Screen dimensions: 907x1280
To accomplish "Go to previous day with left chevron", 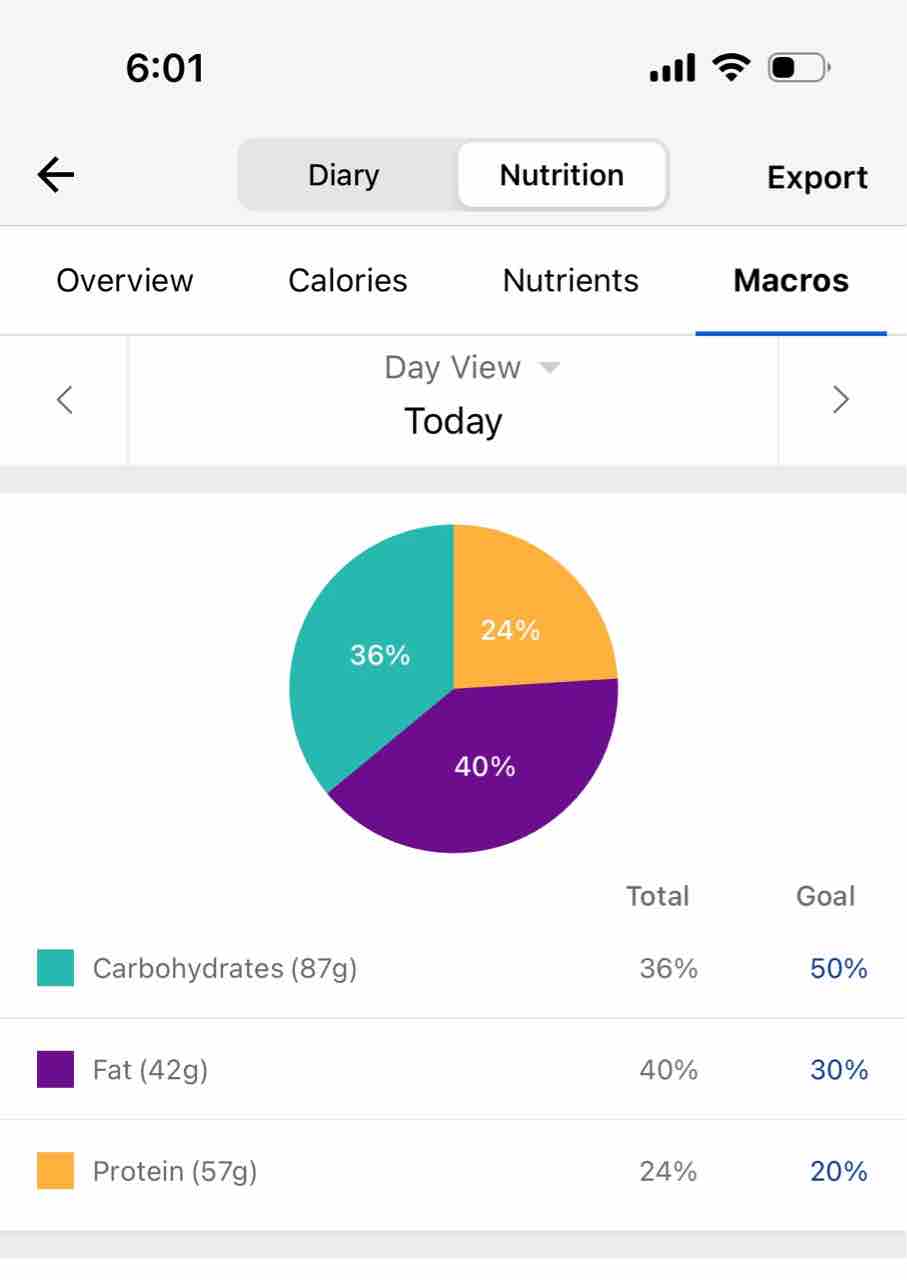I will 65,400.
